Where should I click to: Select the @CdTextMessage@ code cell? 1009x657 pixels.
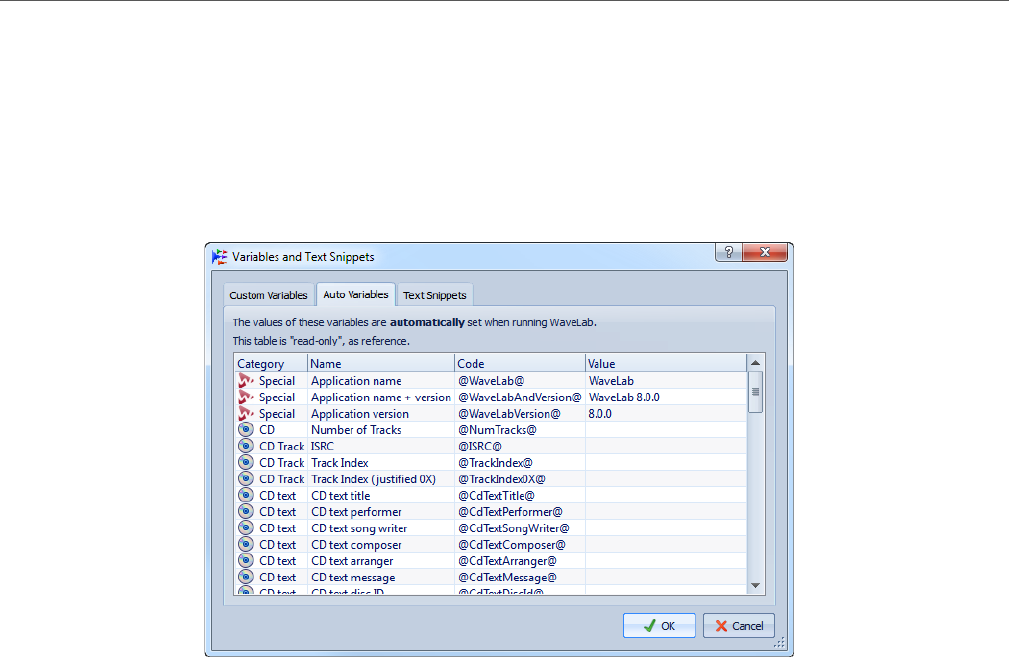coord(520,577)
